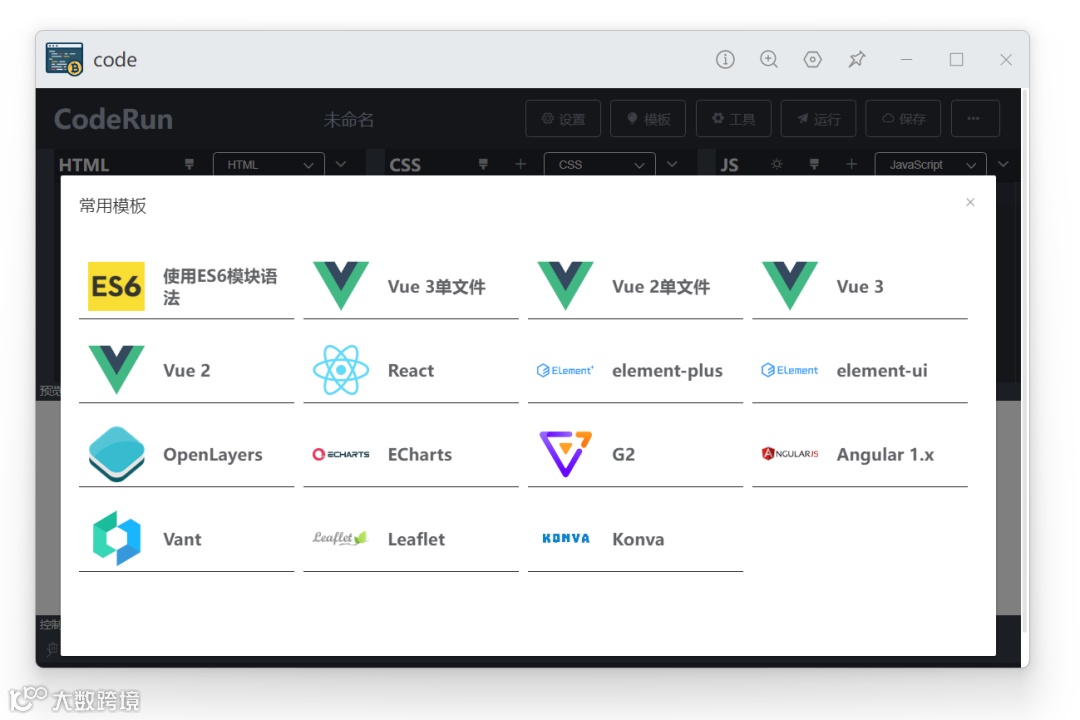Pick the Vue 2单文件 template logo
The height and width of the screenshot is (720, 1080).
click(x=565, y=286)
